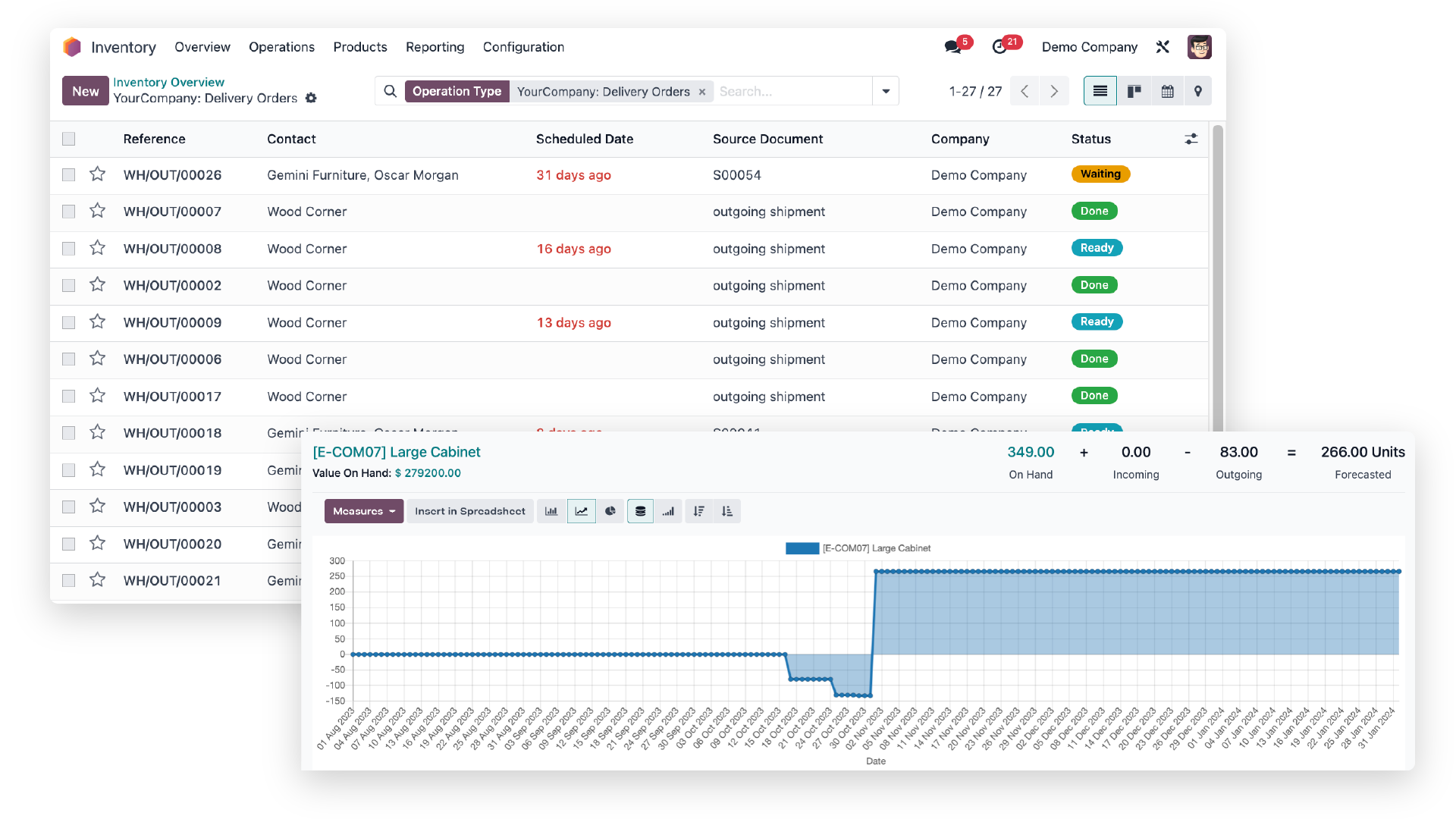Screen dimensions: 1456x819
Task: Open the Measures dropdown
Action: click(x=363, y=510)
